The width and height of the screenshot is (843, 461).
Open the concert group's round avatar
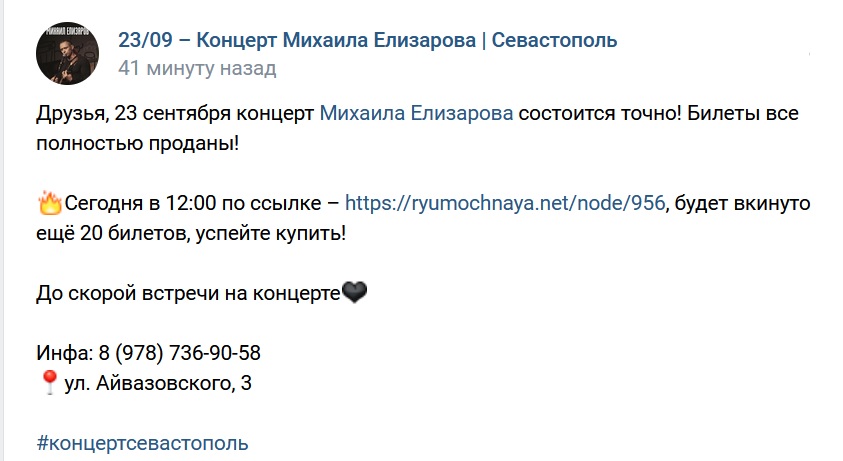(x=67, y=53)
